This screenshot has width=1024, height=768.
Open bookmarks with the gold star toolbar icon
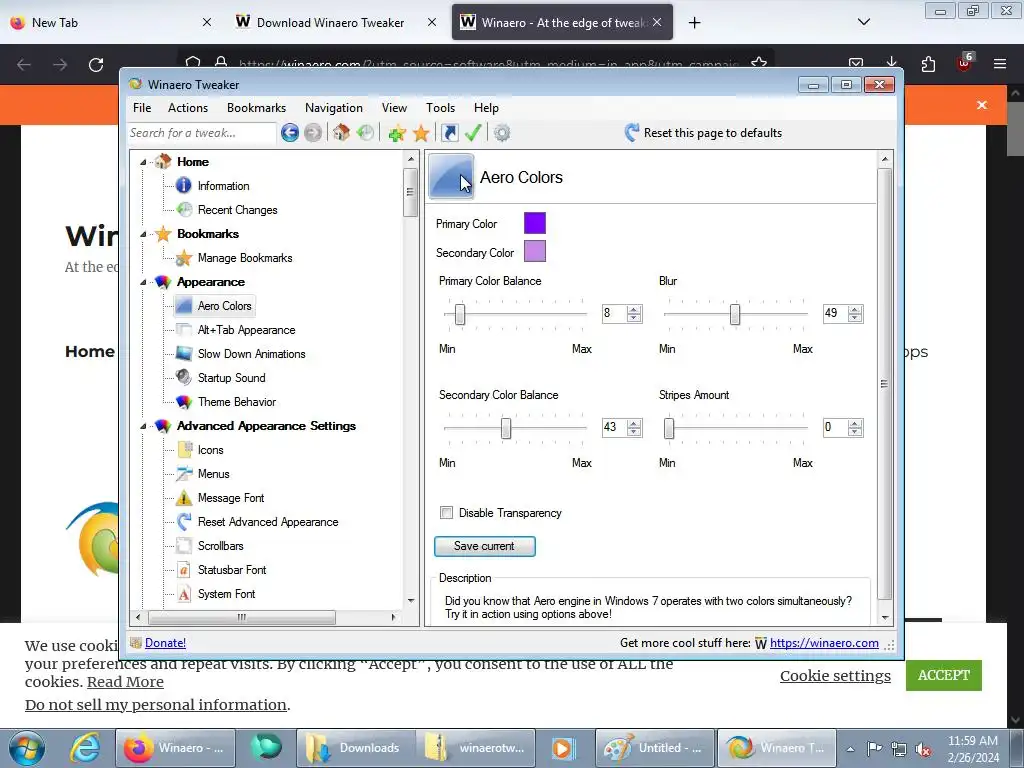pos(421,133)
